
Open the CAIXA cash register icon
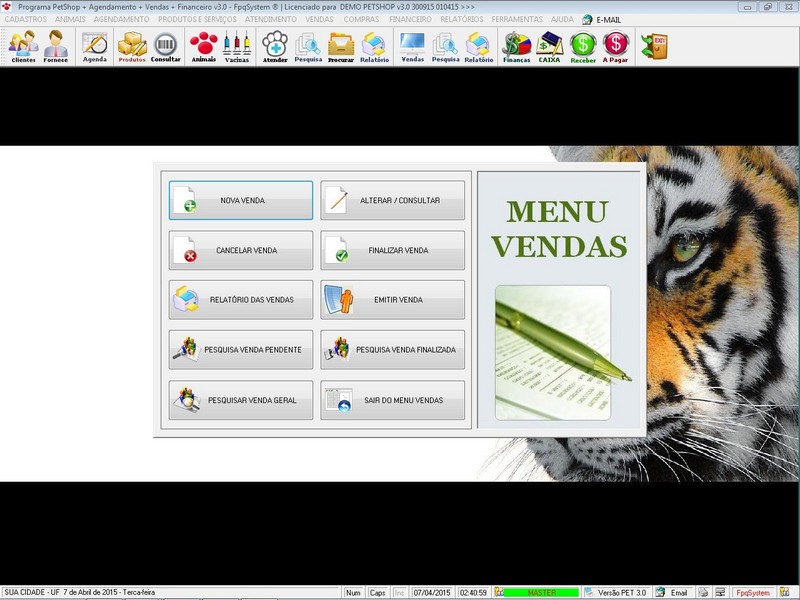click(x=549, y=46)
